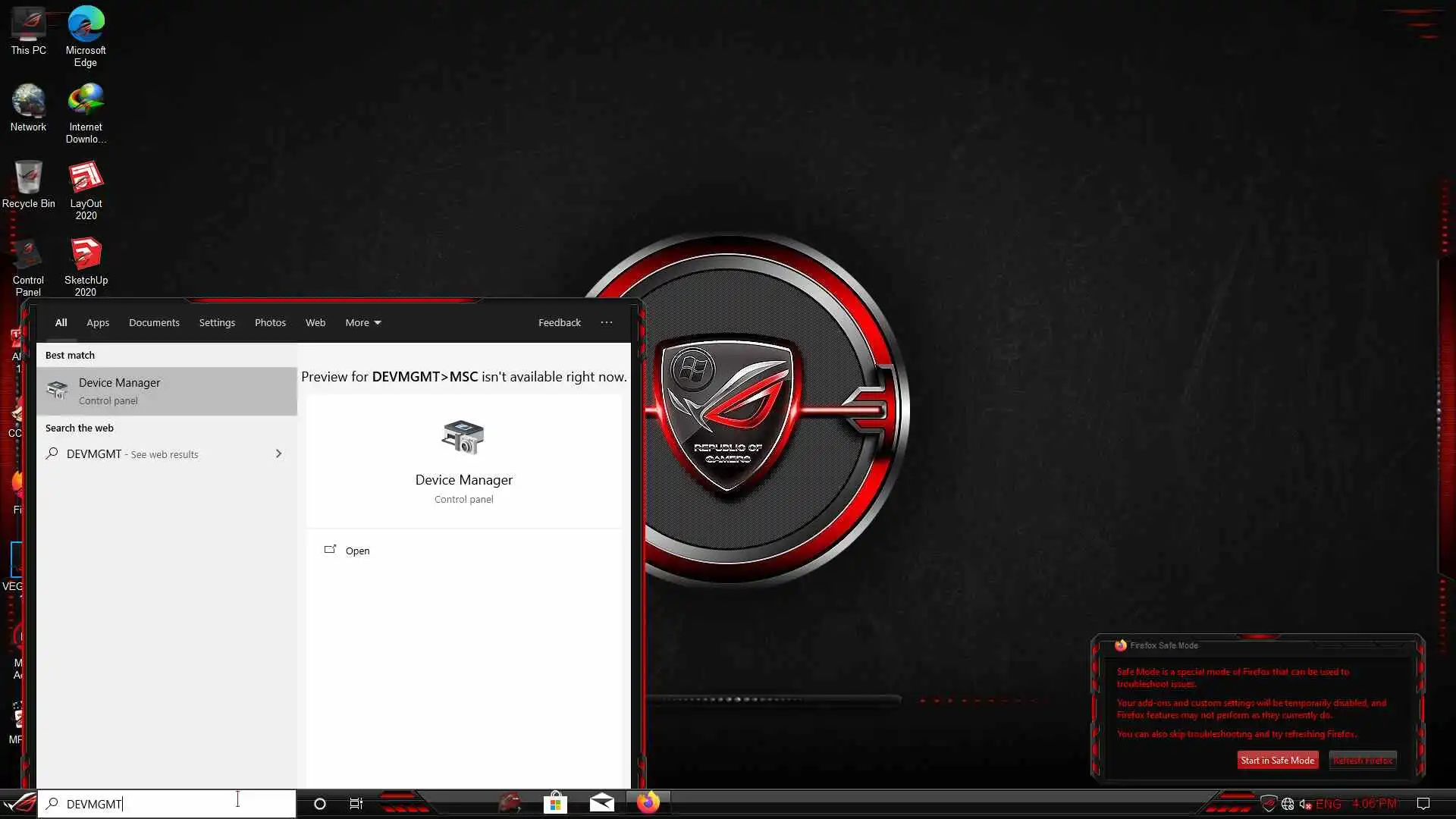The width and height of the screenshot is (1456, 819).
Task: Switch to the Documents search tab
Action: (154, 322)
